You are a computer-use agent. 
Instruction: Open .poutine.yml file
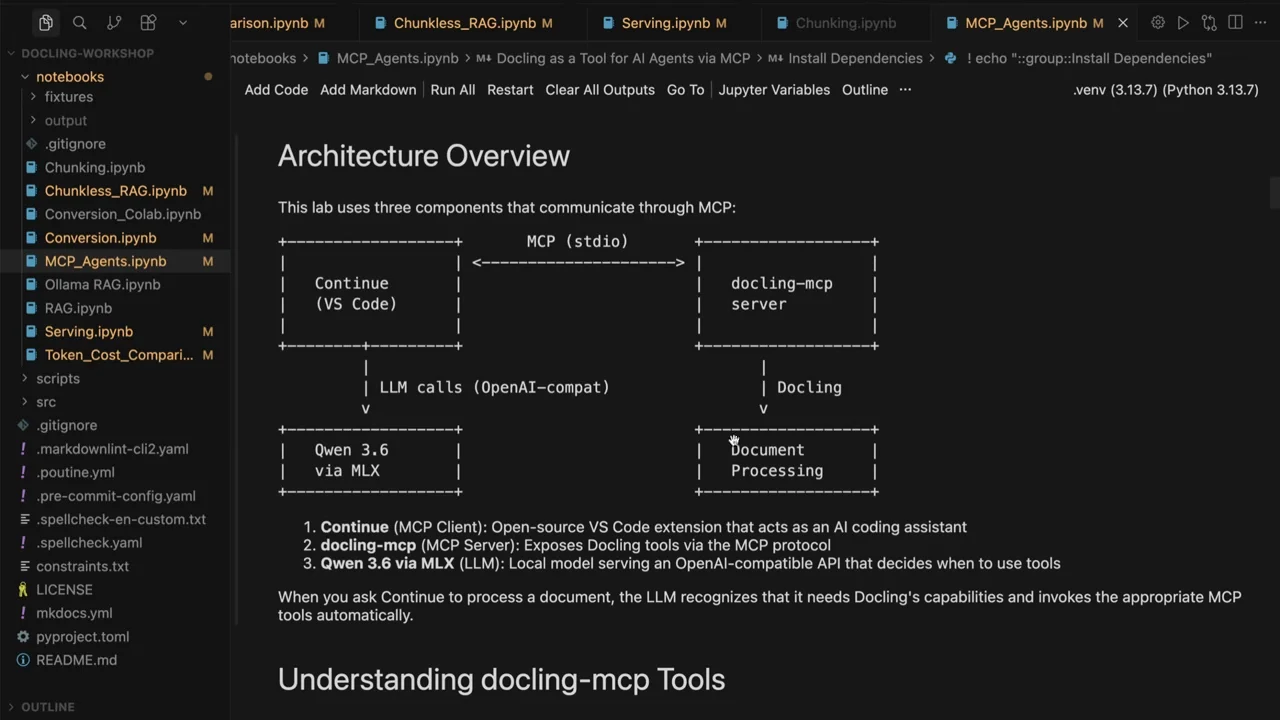pos(75,472)
